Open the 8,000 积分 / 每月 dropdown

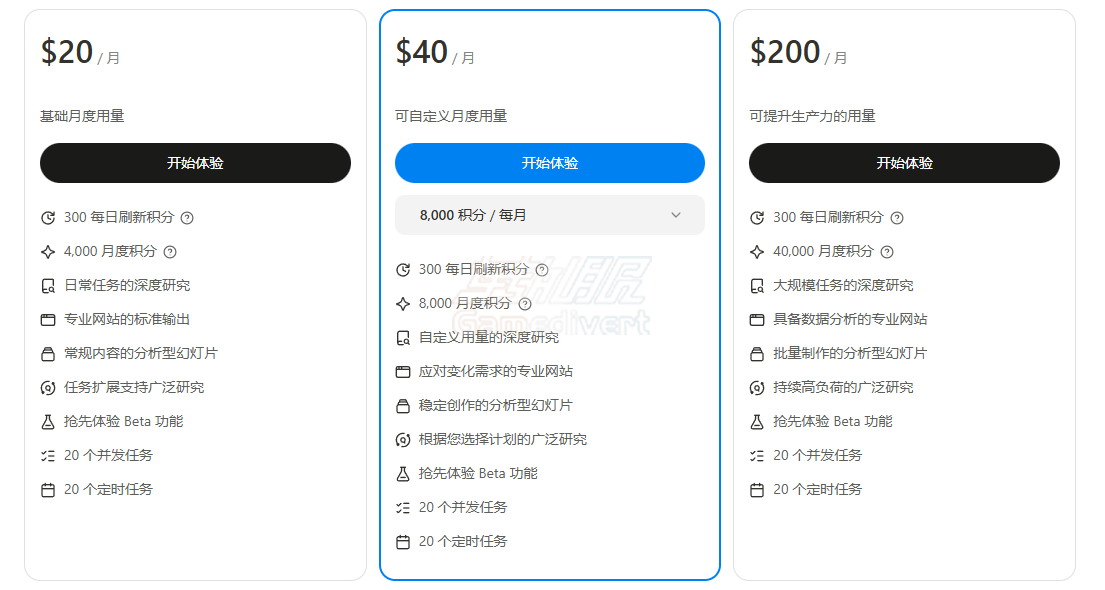(x=549, y=215)
